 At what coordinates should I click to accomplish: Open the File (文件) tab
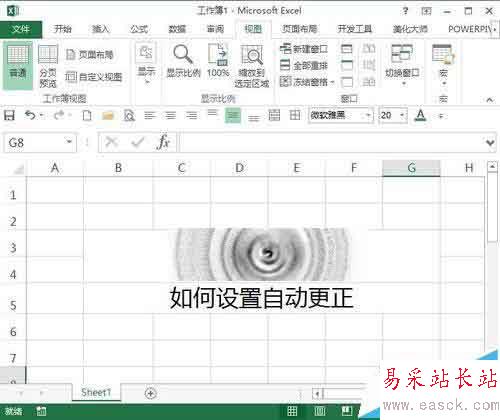pyautogui.click(x=21, y=29)
